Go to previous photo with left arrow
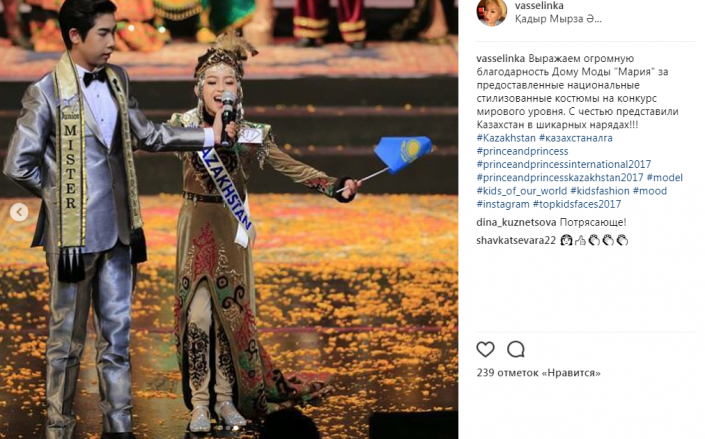 point(19,212)
